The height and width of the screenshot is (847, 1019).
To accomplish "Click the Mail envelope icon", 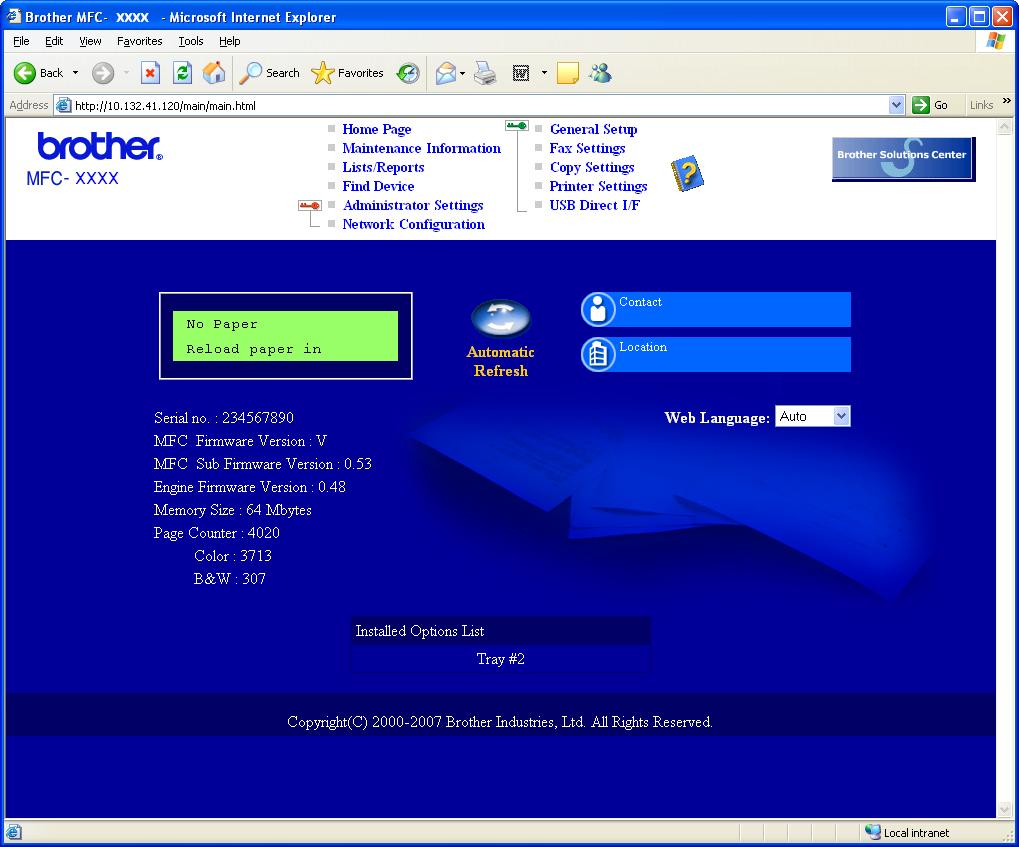I will click(446, 73).
